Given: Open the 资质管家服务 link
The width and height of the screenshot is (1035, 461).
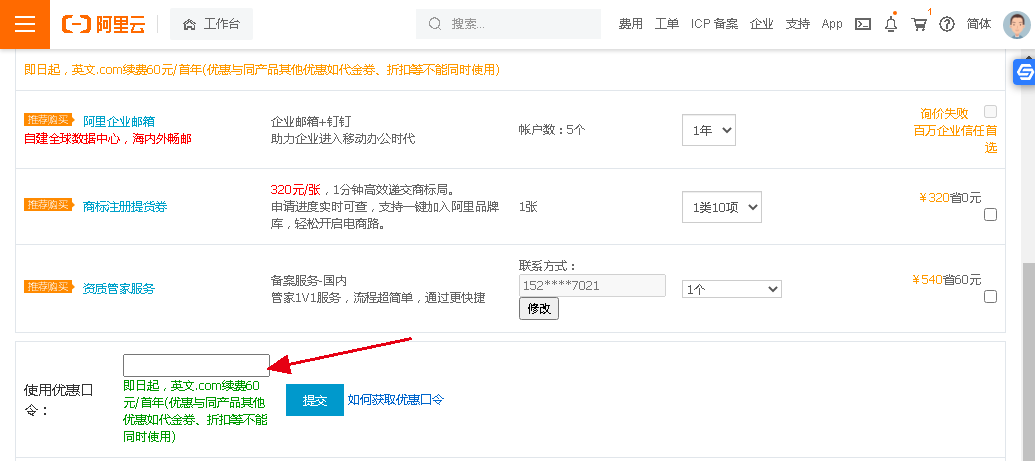Looking at the screenshot, I should tap(119, 288).
